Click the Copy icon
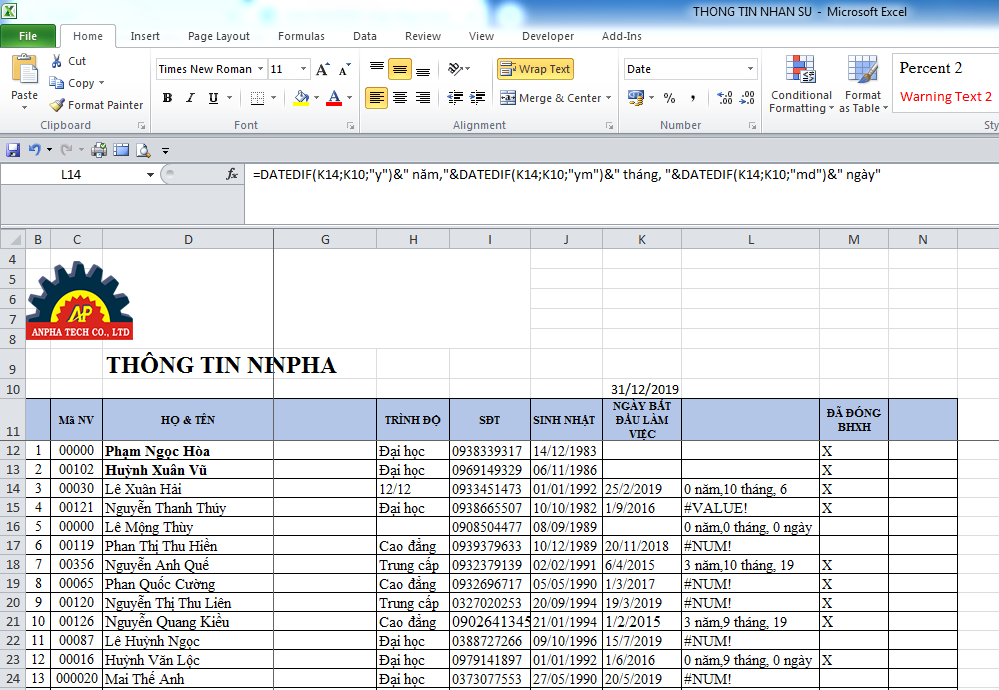 57,83
